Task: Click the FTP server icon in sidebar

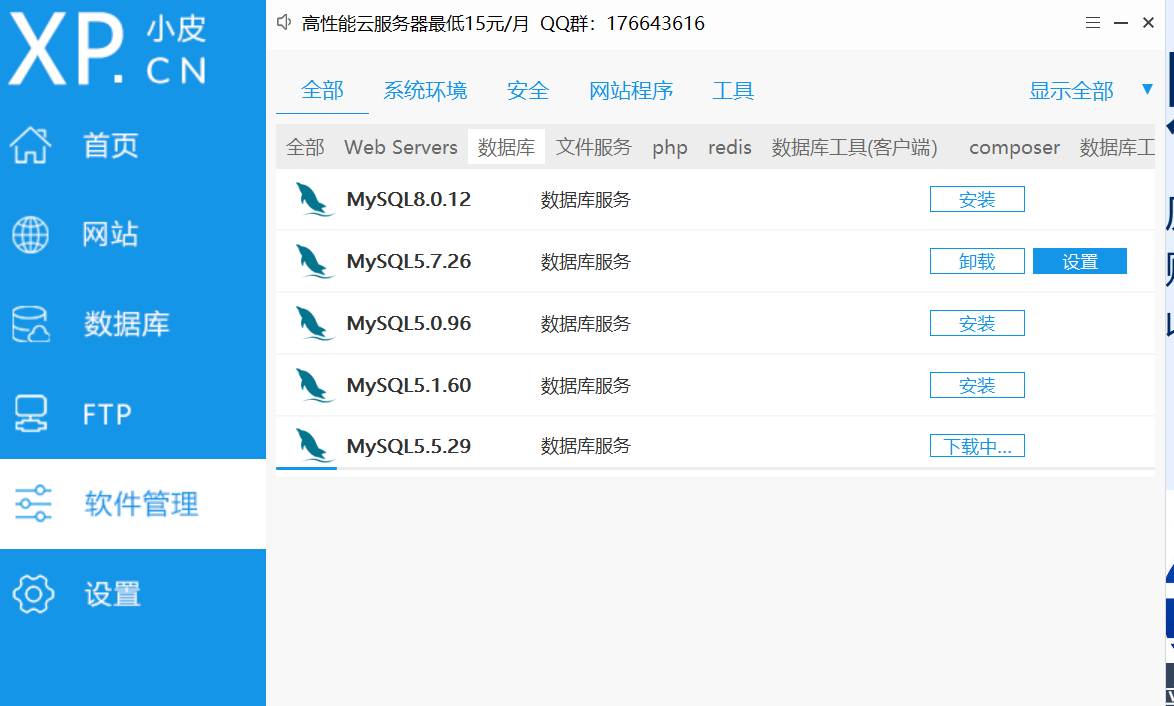Action: pyautogui.click(x=31, y=414)
